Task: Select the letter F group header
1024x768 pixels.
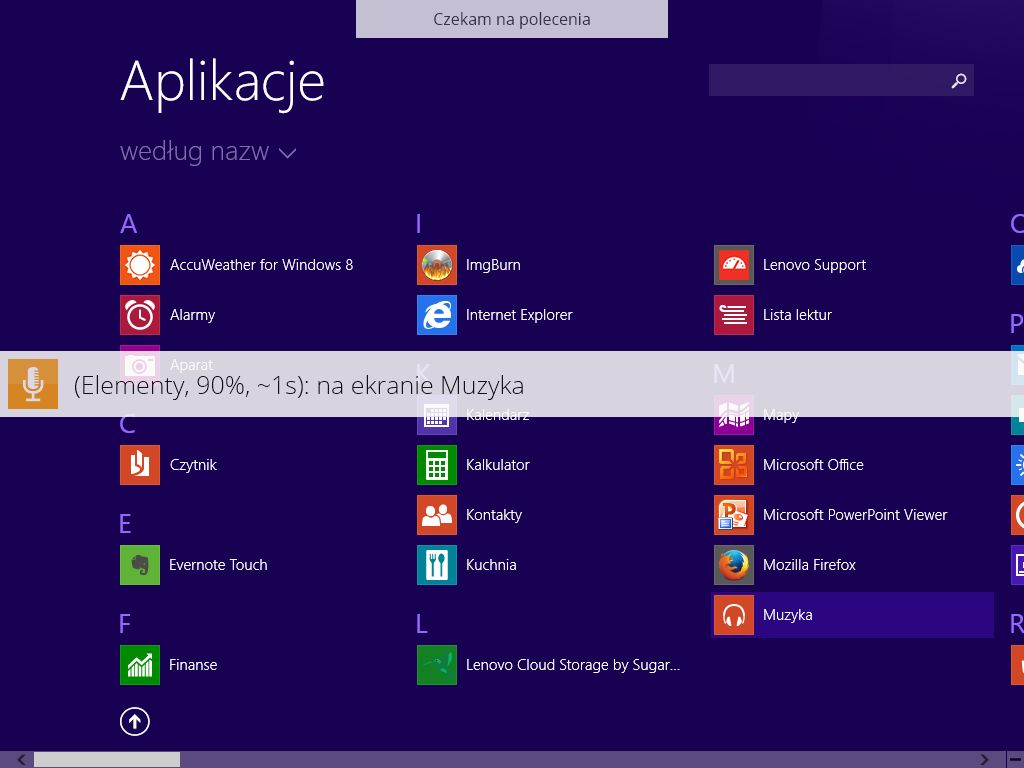Action: (125, 624)
